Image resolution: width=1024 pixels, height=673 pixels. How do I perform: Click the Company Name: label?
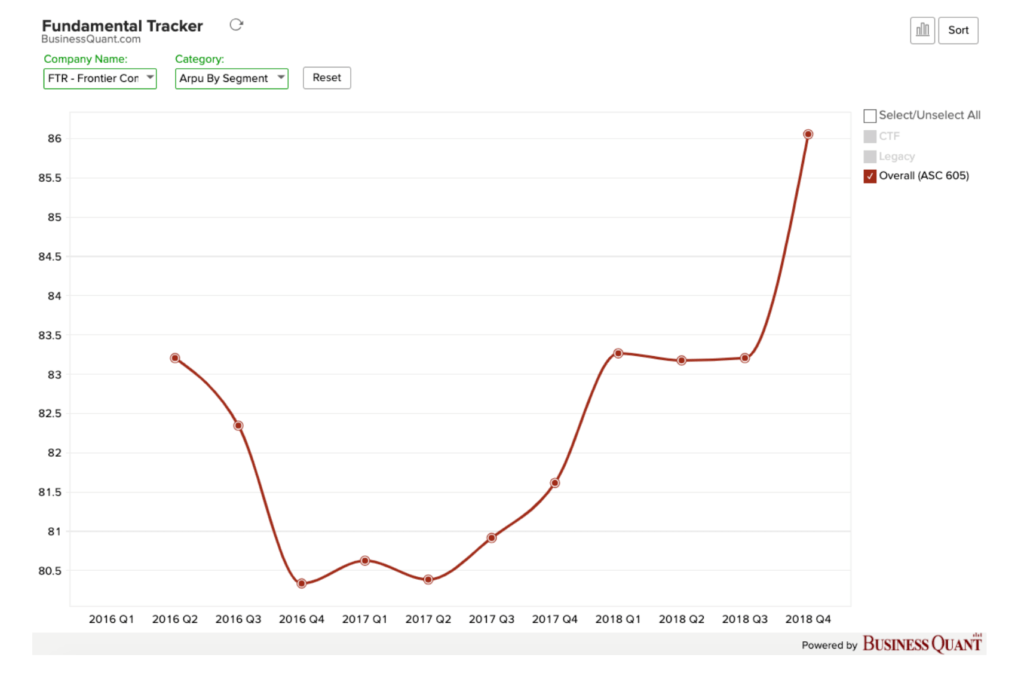pyautogui.click(x=86, y=59)
